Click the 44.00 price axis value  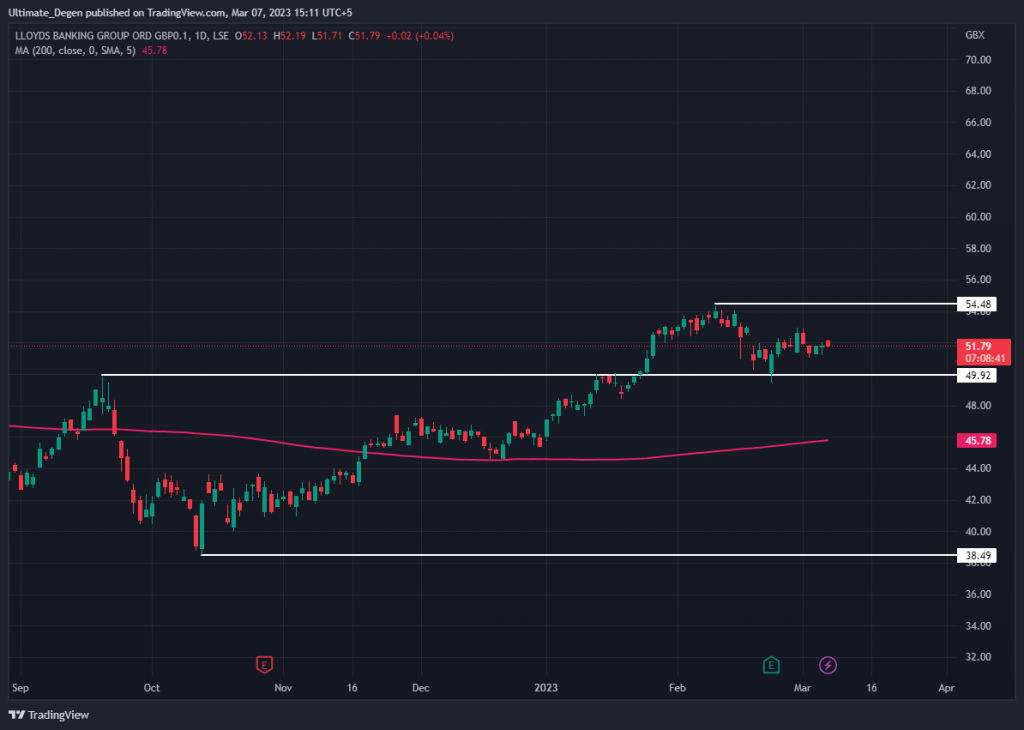pyautogui.click(x=978, y=468)
